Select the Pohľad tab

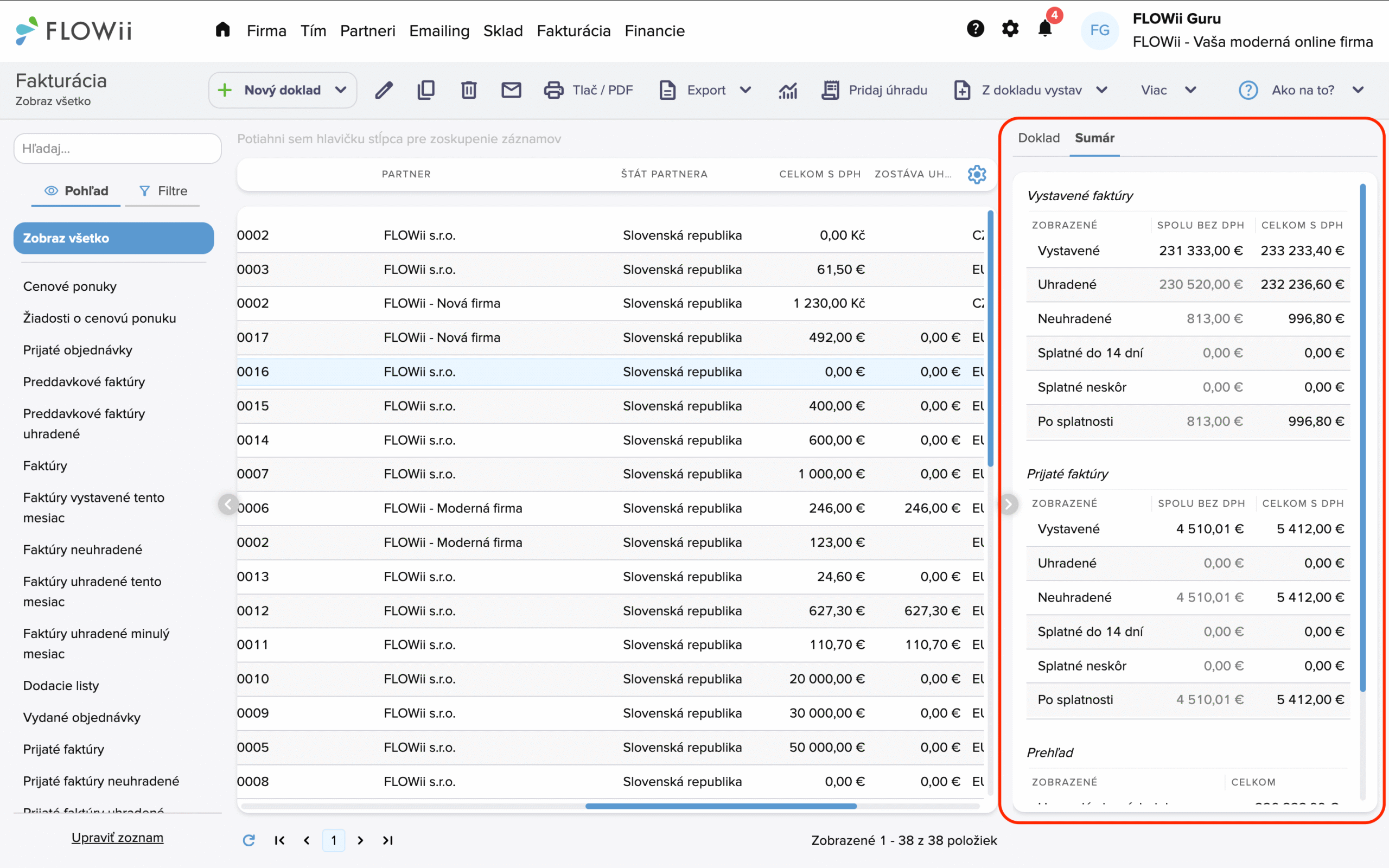[x=76, y=190]
